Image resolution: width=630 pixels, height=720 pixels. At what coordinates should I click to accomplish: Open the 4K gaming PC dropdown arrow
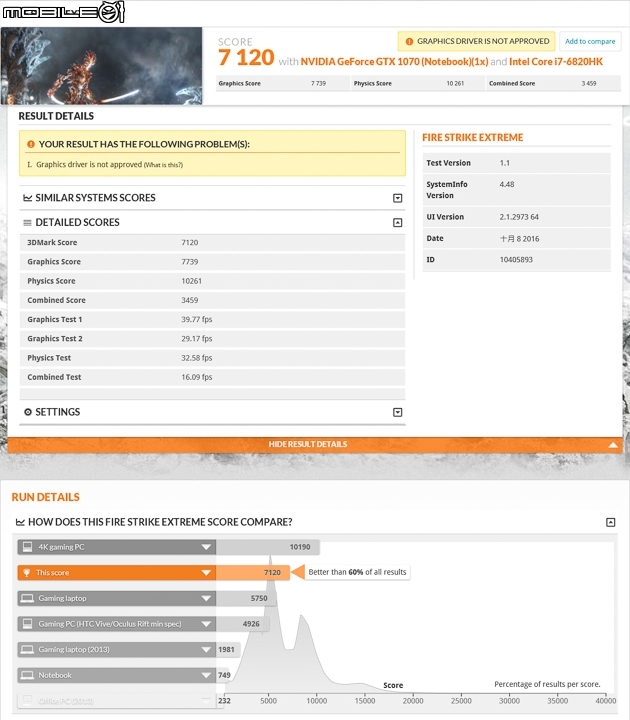pos(206,547)
